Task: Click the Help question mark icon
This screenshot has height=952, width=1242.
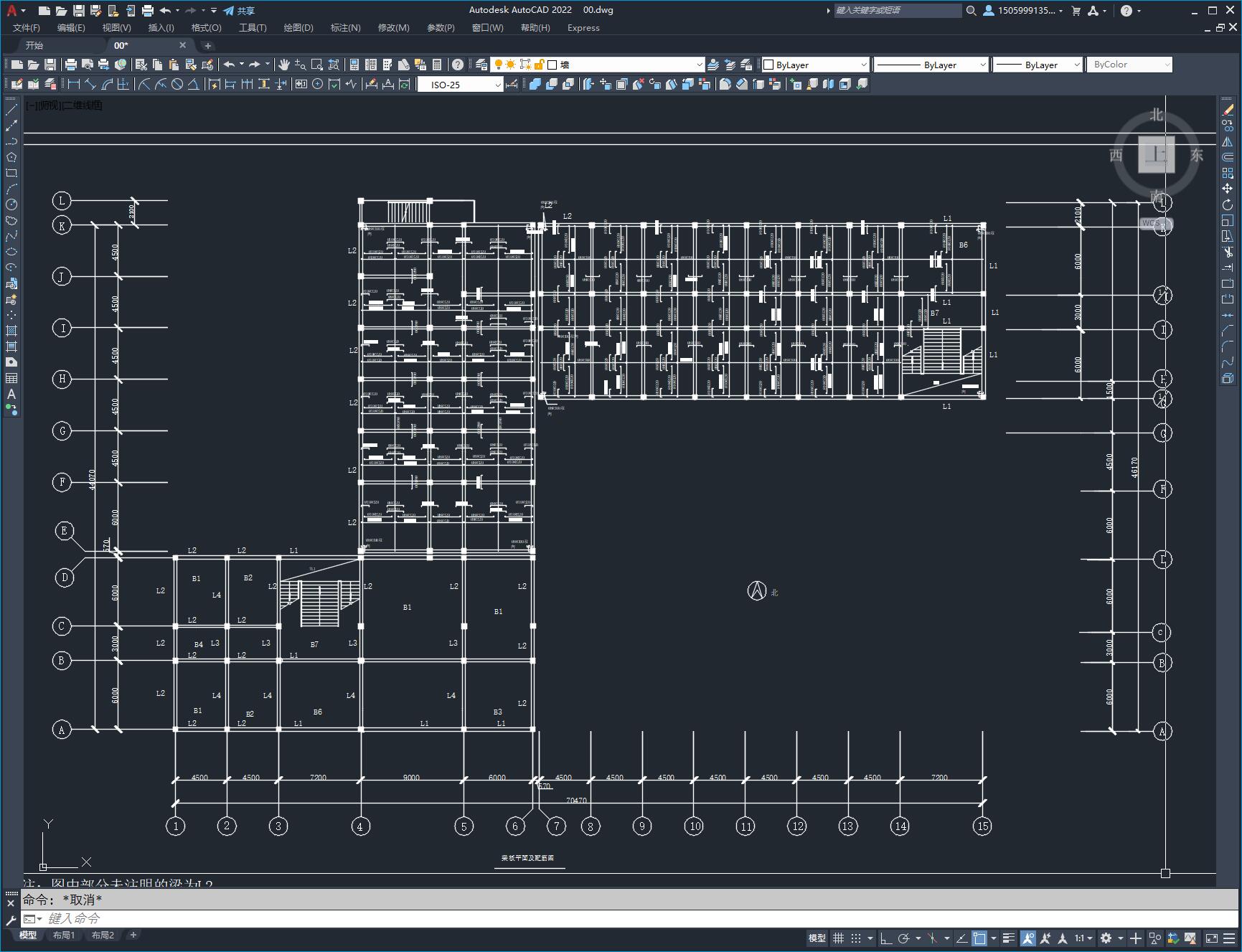Action: pos(458,65)
